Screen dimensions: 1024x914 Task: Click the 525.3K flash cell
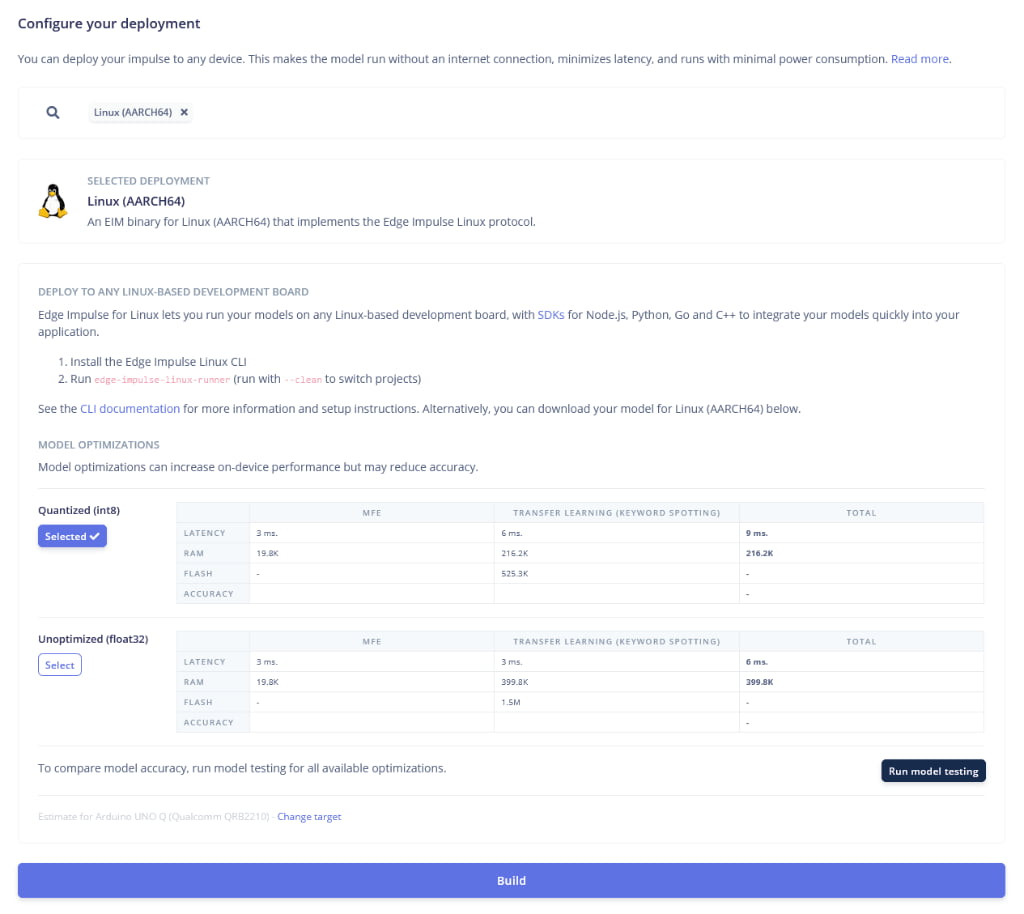[515, 574]
